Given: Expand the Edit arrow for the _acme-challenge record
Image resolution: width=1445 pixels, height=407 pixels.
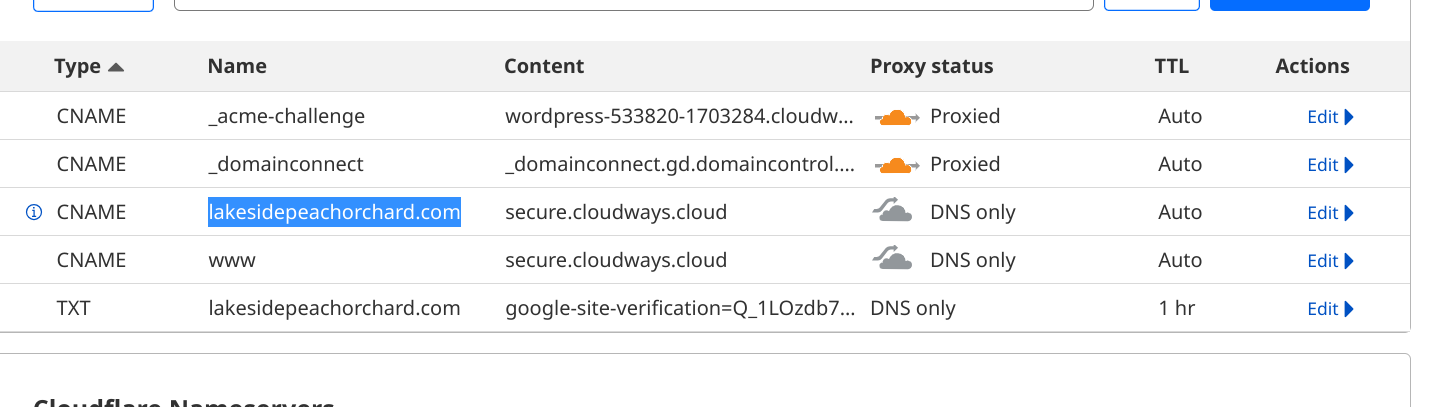Looking at the screenshot, I should coord(1349,117).
